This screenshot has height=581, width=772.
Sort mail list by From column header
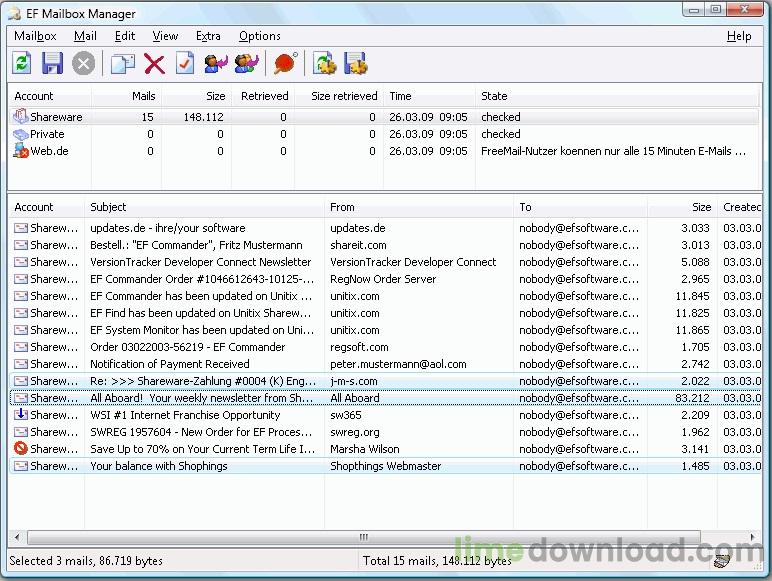(342, 207)
